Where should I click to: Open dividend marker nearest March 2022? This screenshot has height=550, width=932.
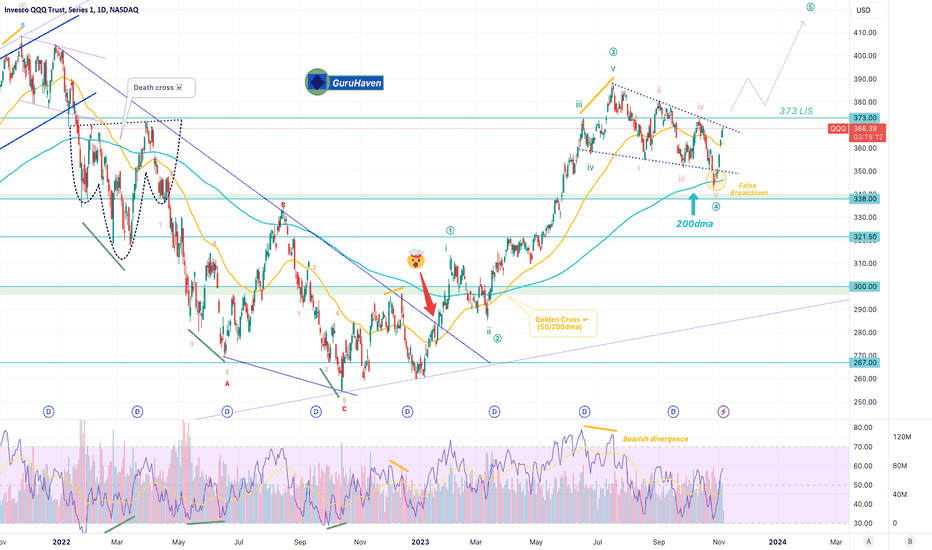click(x=137, y=411)
